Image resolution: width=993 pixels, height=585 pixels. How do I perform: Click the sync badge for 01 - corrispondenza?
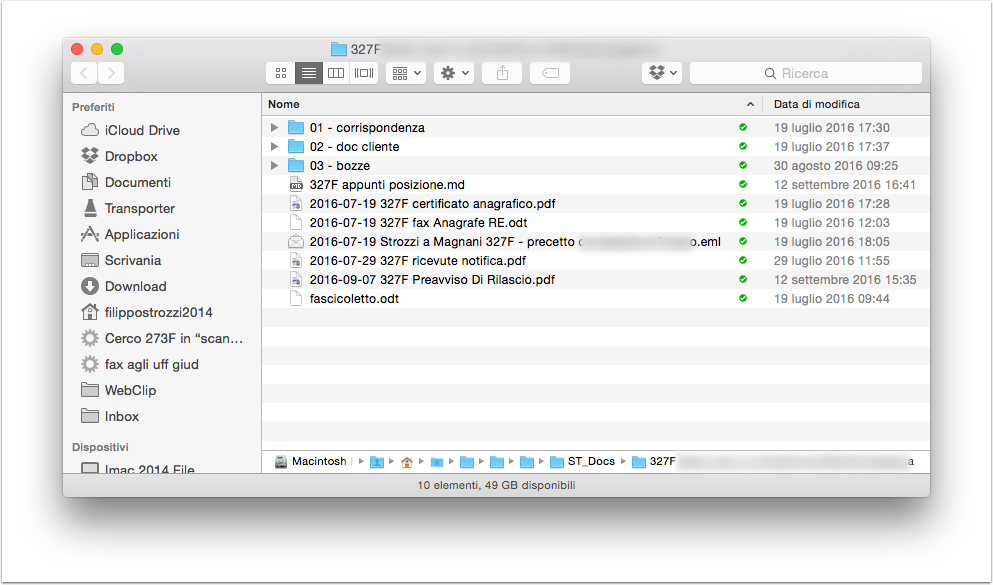743,127
